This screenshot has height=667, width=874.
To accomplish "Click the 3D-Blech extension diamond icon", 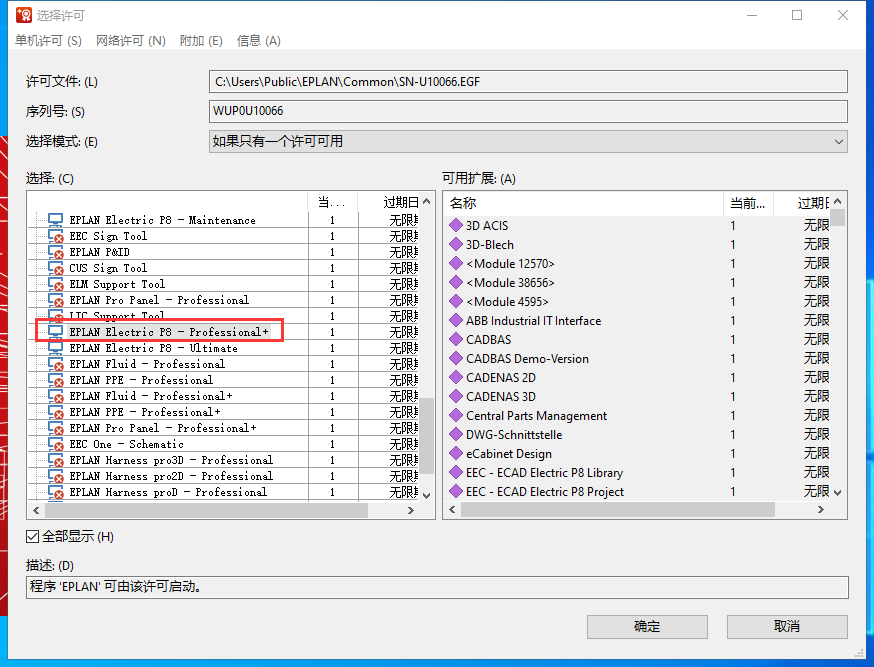I will coord(456,244).
